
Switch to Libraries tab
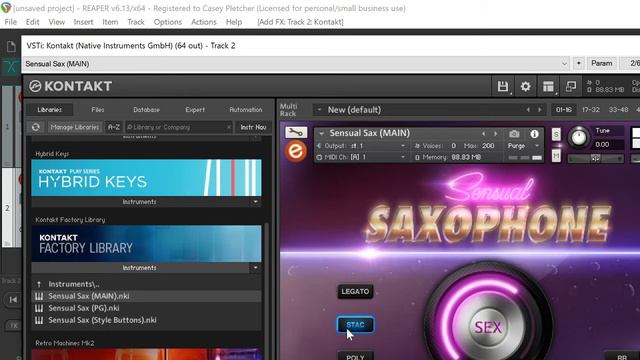pos(49,110)
